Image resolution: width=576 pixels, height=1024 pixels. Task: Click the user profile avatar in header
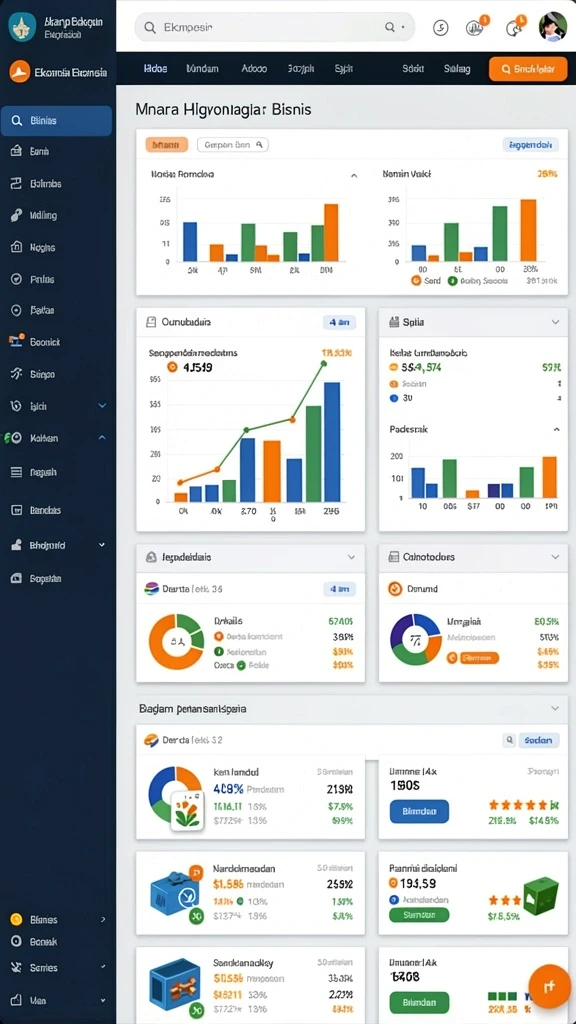coord(552,27)
